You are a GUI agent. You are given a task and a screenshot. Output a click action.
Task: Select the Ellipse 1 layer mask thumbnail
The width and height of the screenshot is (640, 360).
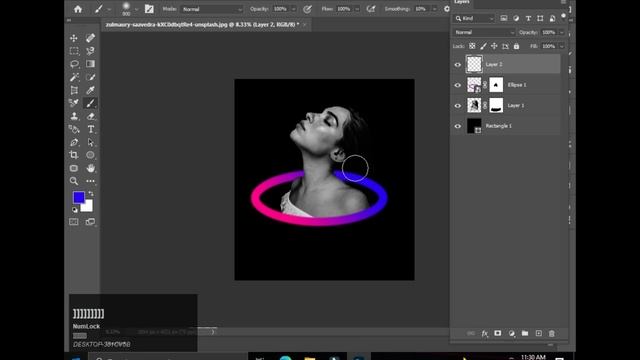click(496, 85)
